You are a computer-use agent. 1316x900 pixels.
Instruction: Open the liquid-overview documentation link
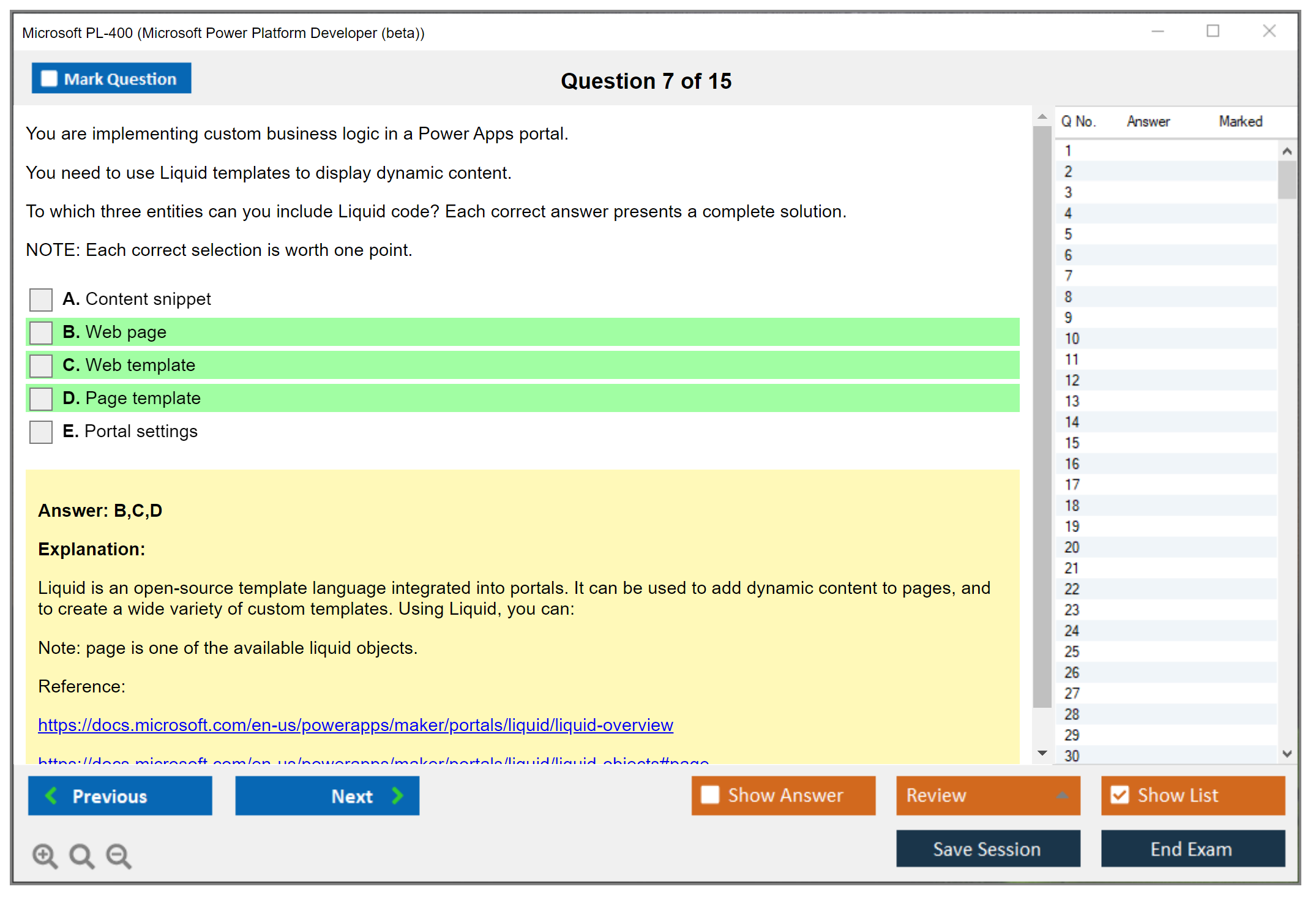tap(355, 725)
